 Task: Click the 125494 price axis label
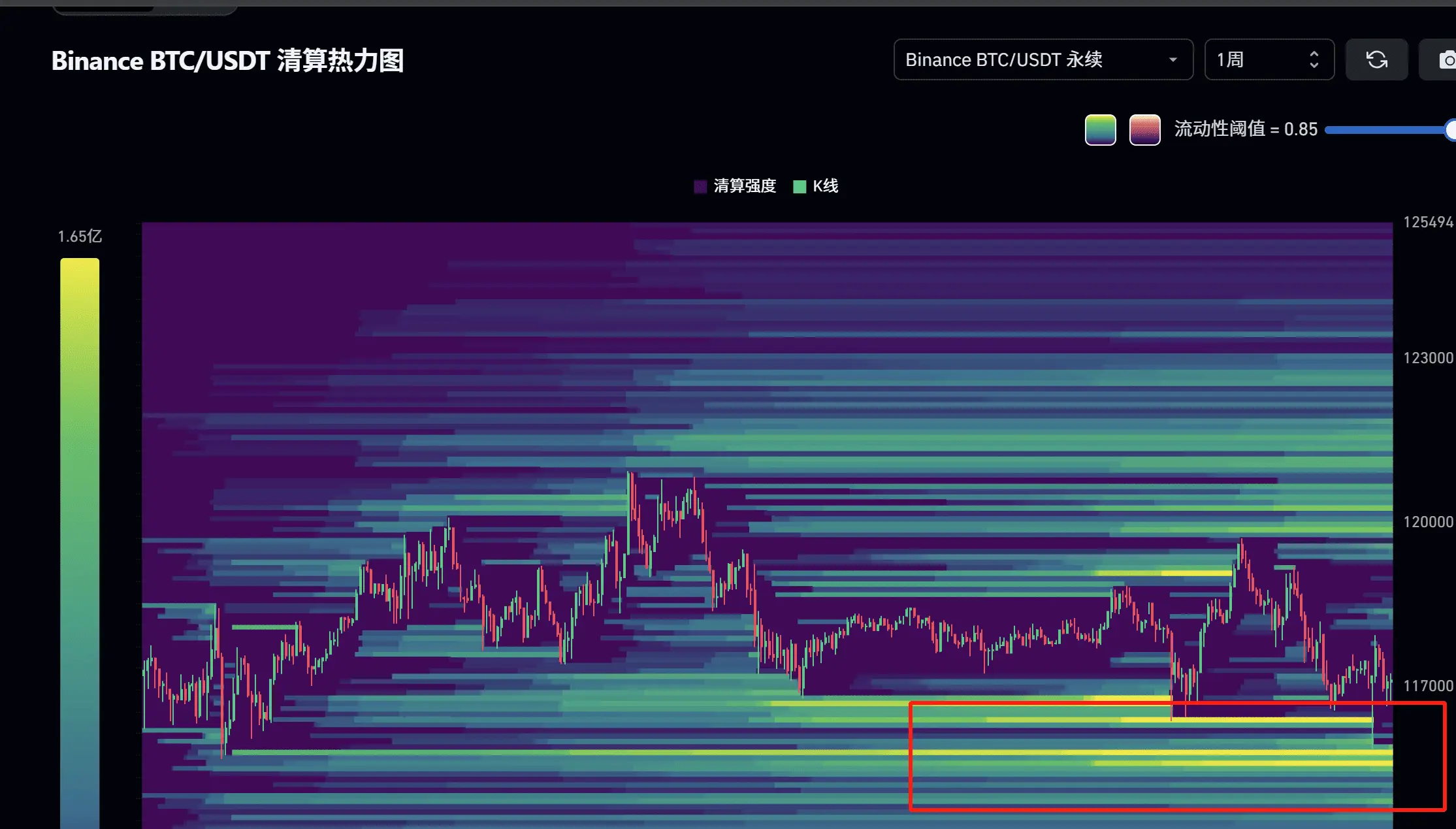pos(1429,222)
